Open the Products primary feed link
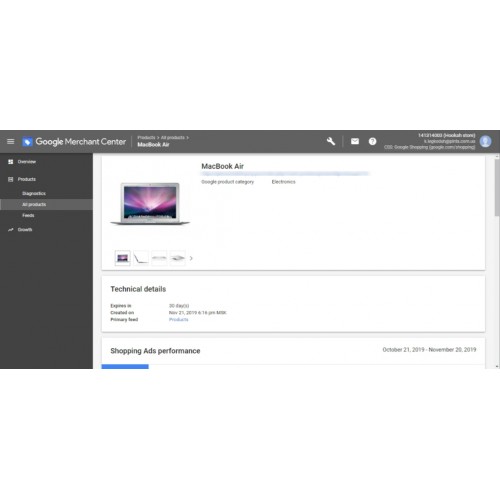500x500 pixels. point(179,319)
